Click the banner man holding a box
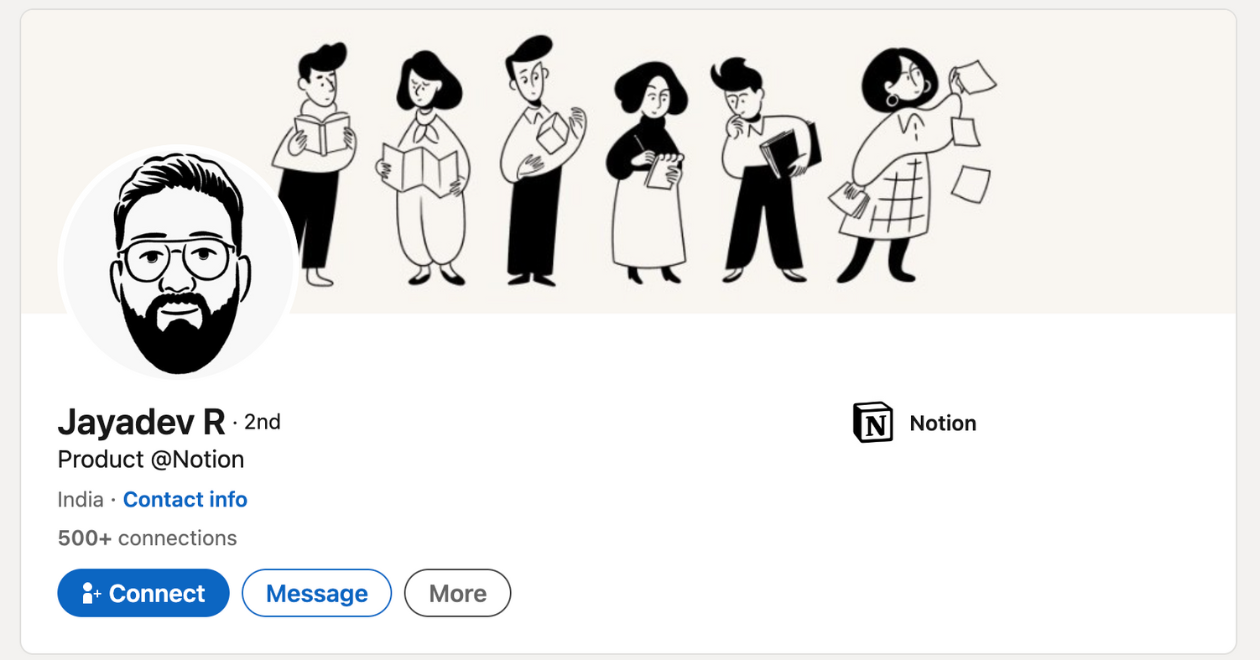This screenshot has width=1260, height=660. (540, 160)
